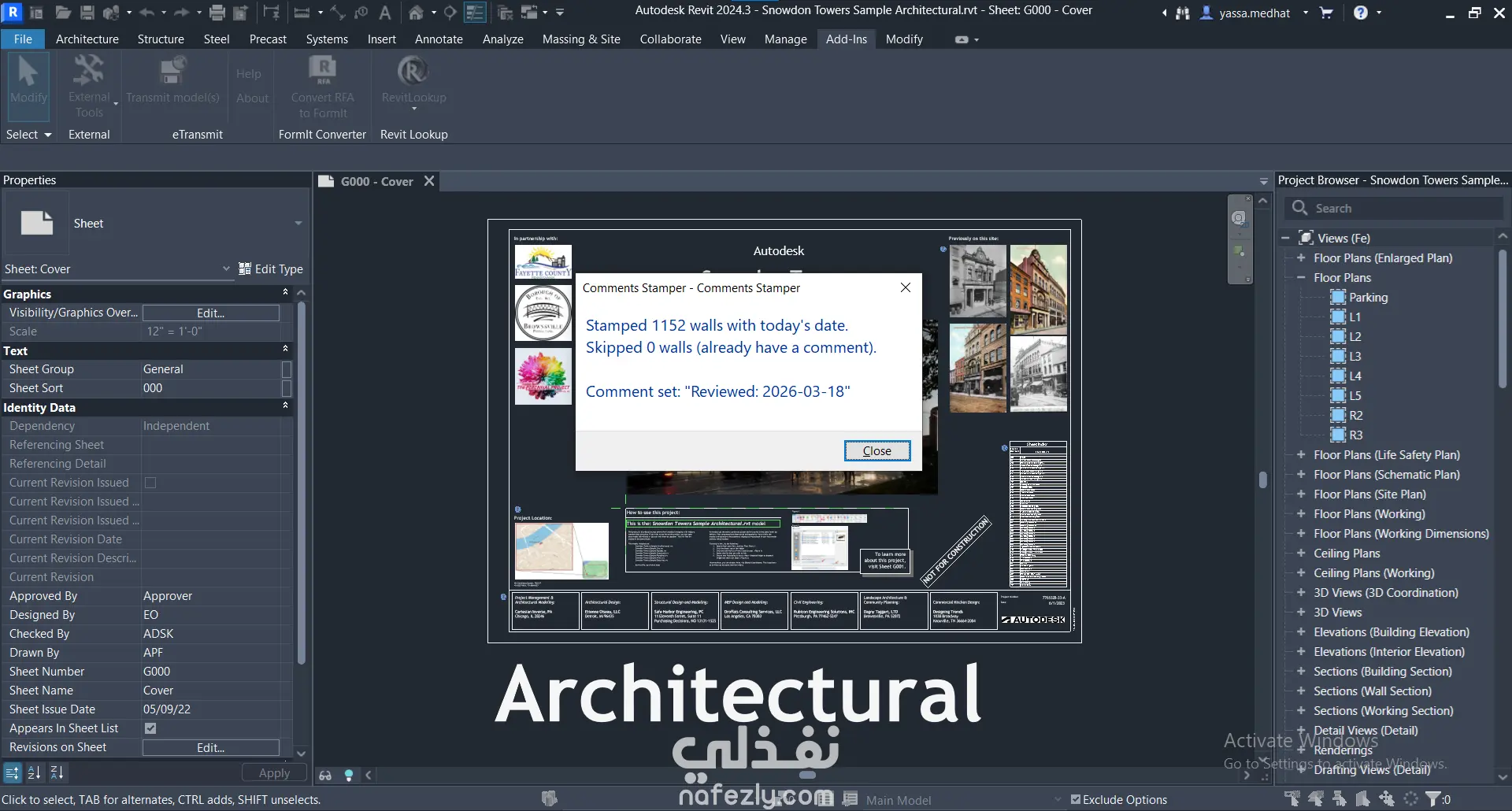Image resolution: width=1512 pixels, height=811 pixels.
Task: Collapse the Floor Plans tree node
Action: (x=1301, y=277)
